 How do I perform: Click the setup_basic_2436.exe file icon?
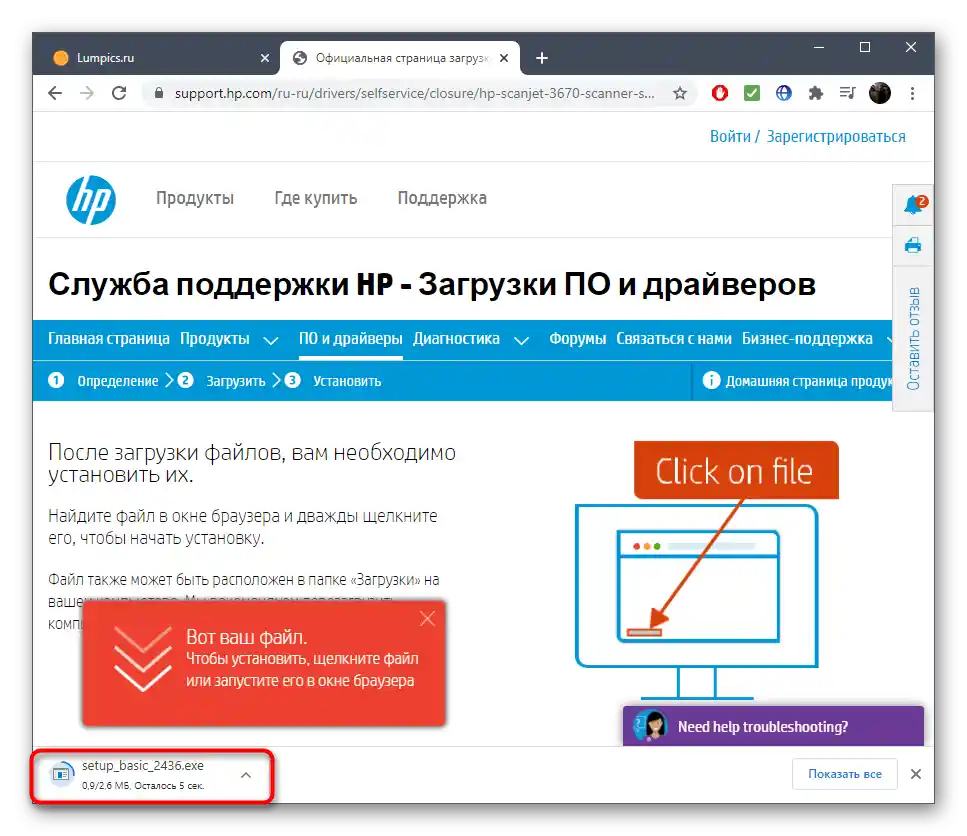coord(61,773)
